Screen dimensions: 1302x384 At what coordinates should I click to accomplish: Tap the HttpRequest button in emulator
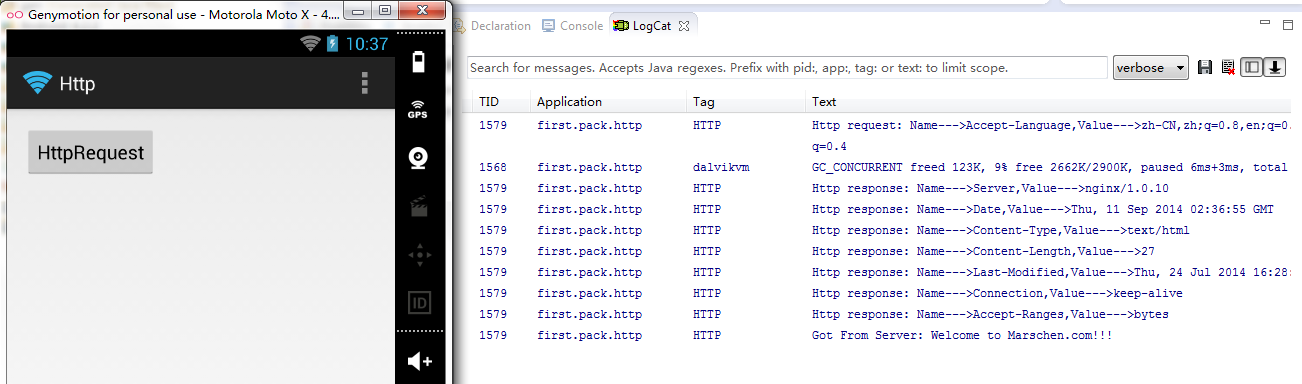(91, 153)
